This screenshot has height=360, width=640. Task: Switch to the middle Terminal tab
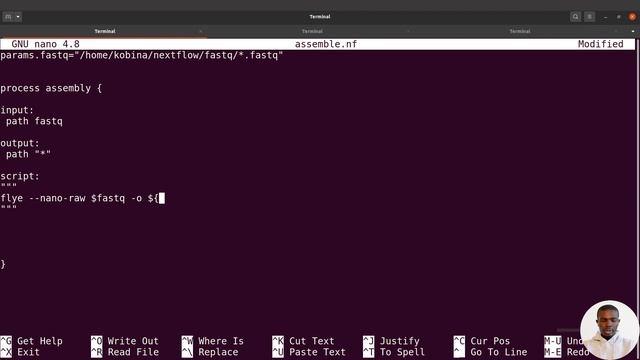tap(312, 31)
